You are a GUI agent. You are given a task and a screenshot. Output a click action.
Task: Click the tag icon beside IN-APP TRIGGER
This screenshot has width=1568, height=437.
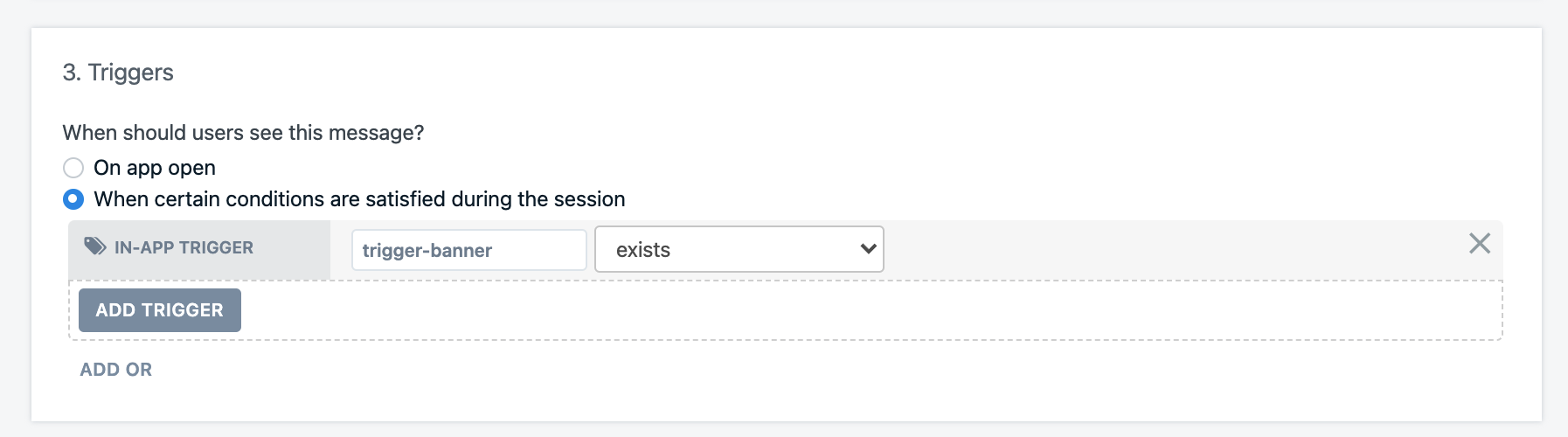pyautogui.click(x=94, y=246)
